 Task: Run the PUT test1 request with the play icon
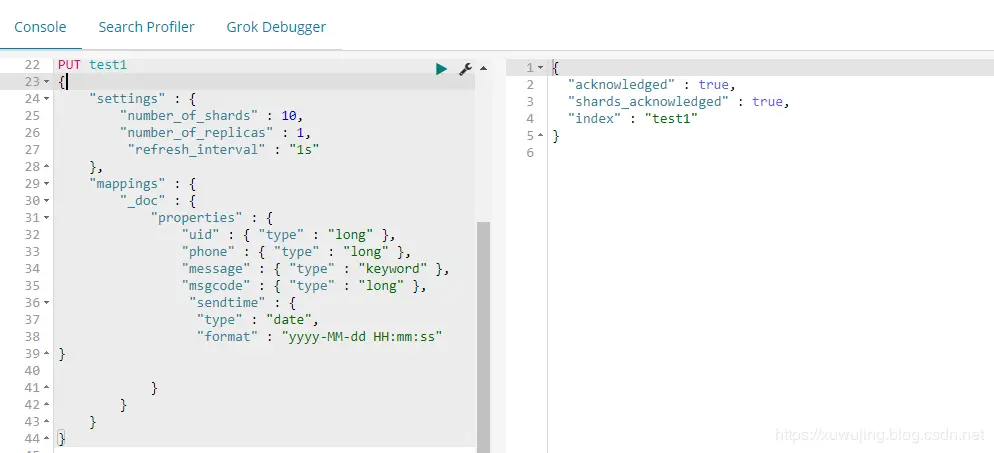coord(441,69)
